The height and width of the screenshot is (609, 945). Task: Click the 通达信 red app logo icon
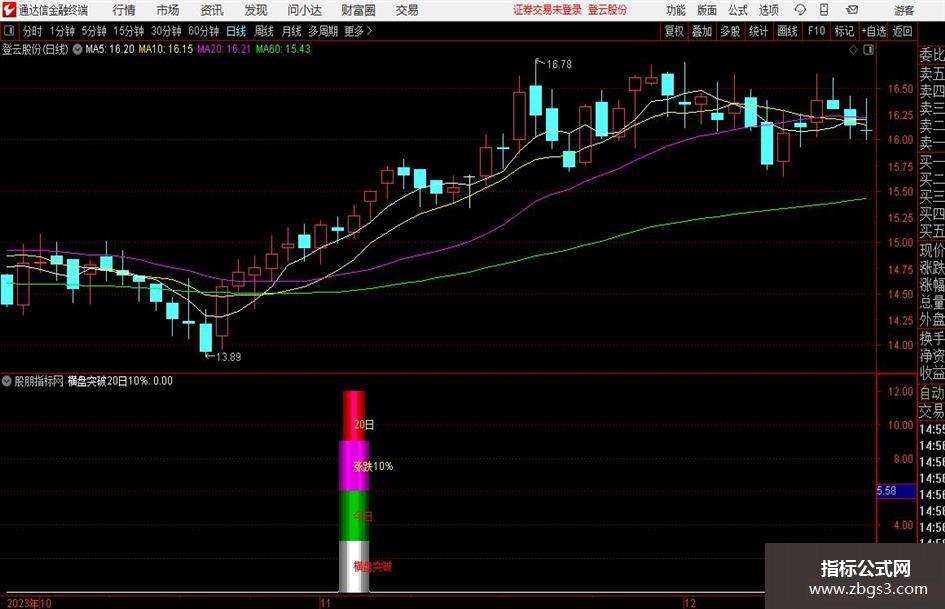tap(9, 10)
